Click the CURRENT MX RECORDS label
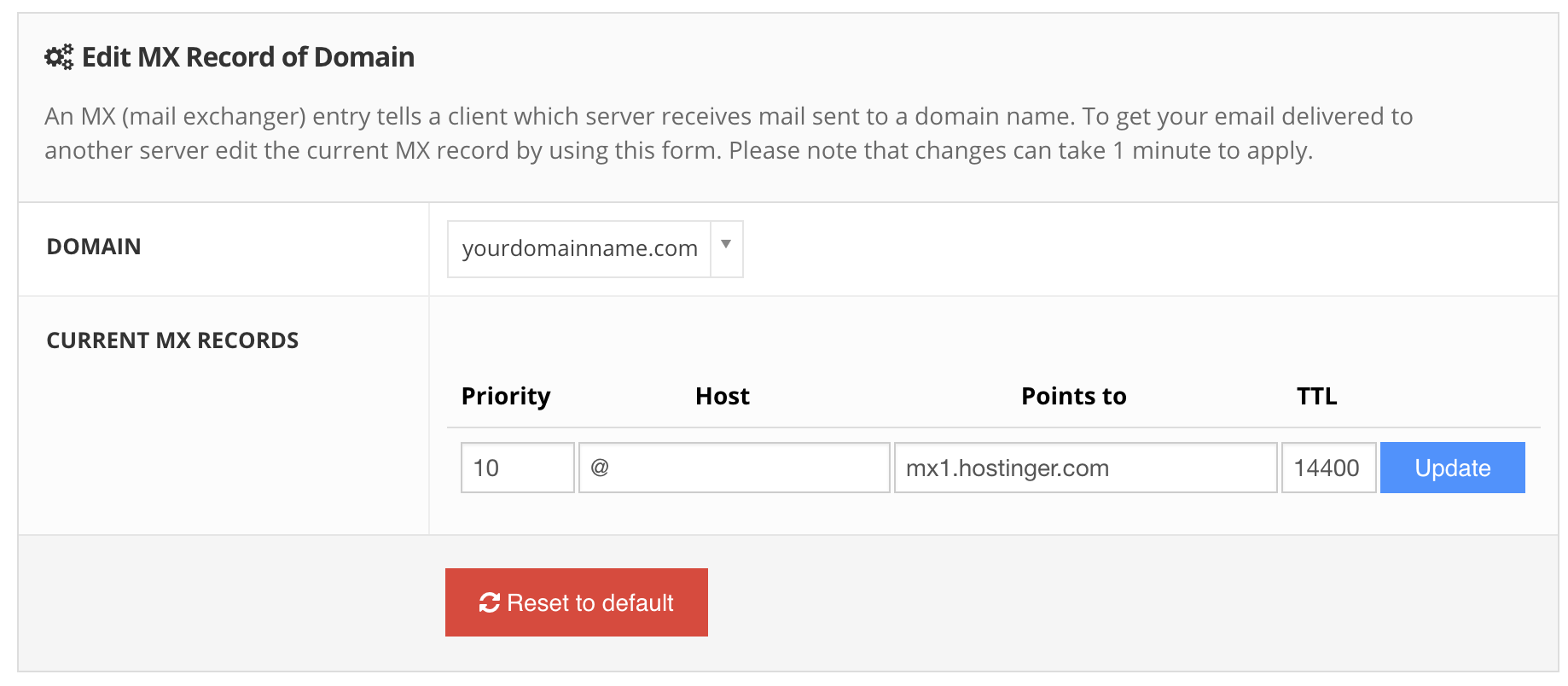The width and height of the screenshot is (1568, 686). [x=172, y=340]
